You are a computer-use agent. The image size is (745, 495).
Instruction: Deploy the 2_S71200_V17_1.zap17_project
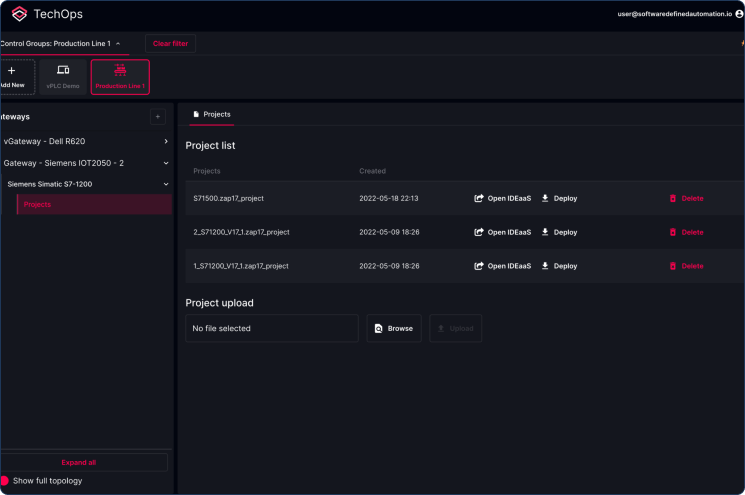pos(559,232)
